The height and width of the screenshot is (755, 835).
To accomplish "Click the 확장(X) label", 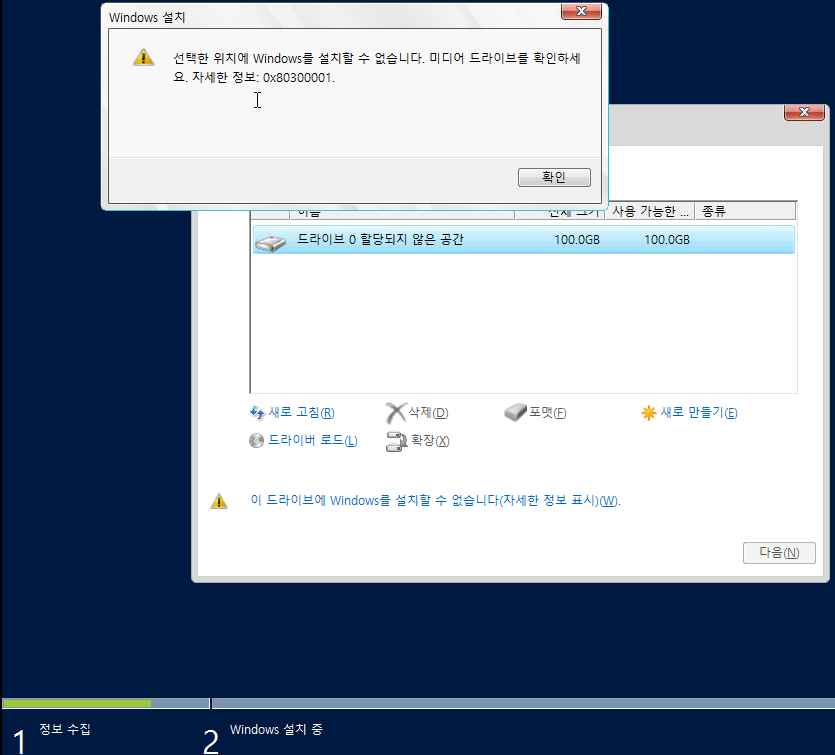I will pos(430,440).
